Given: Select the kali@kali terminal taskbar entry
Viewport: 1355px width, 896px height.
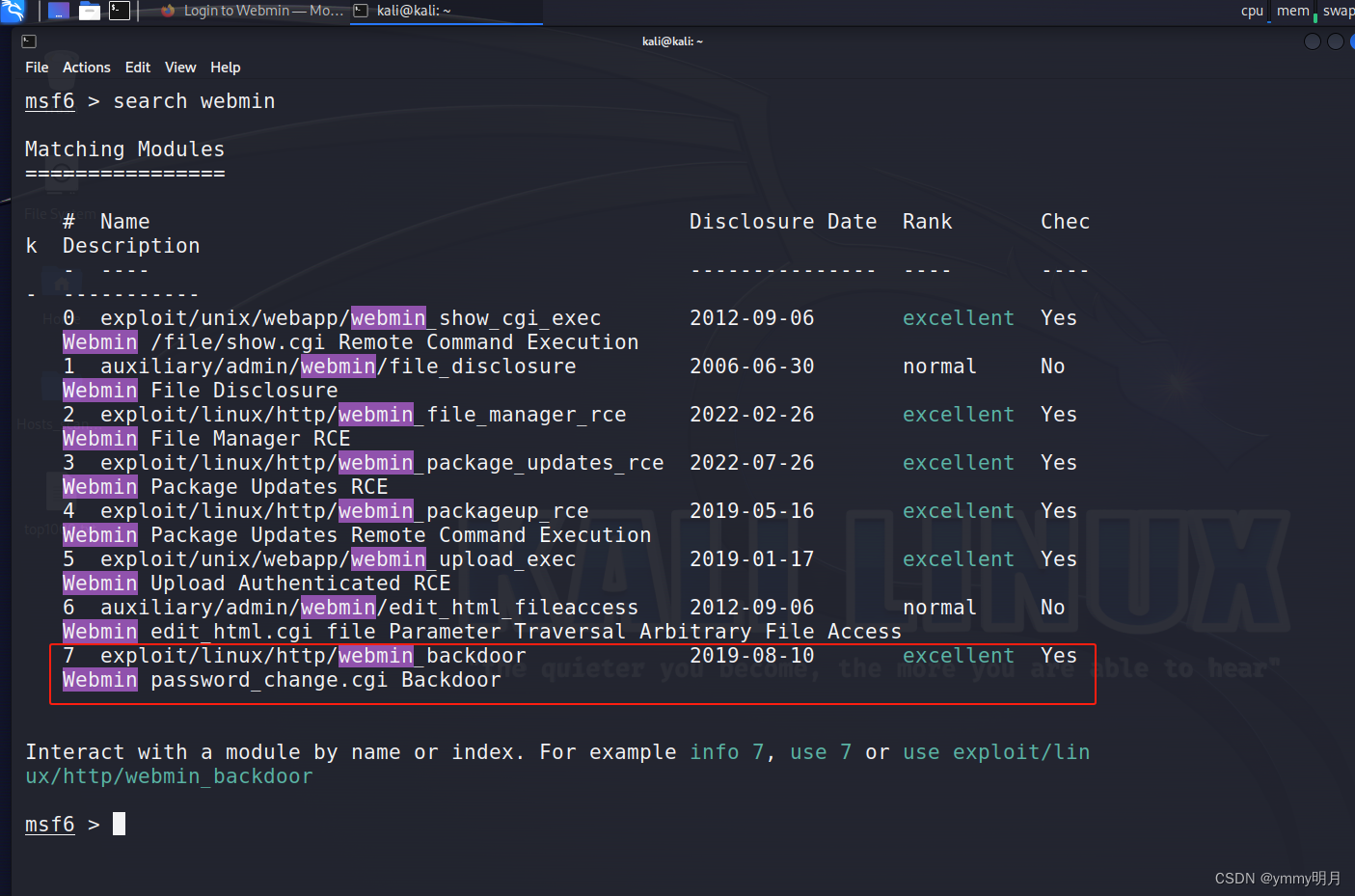Looking at the screenshot, I should (x=446, y=11).
